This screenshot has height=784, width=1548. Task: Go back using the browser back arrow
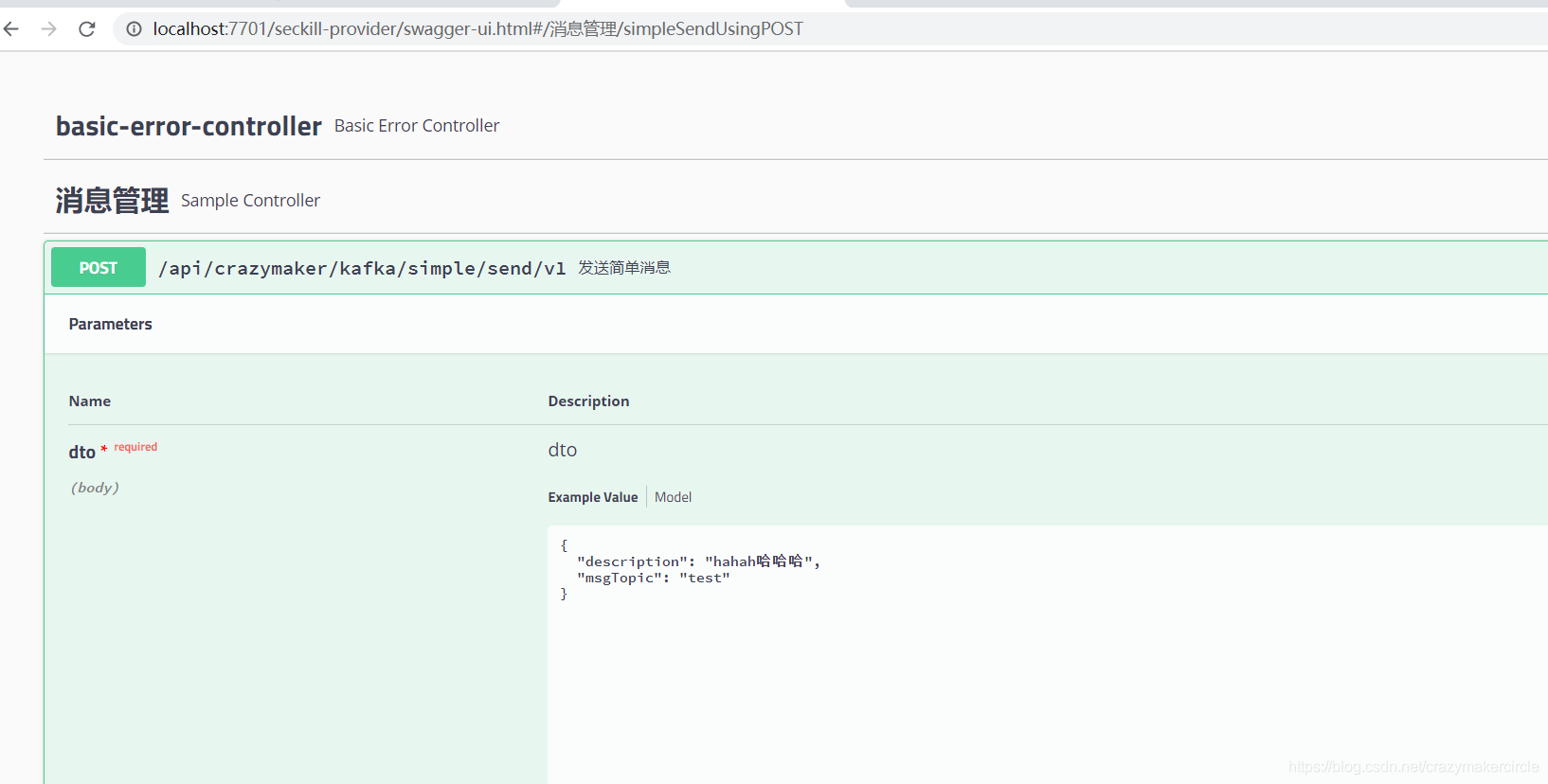11,29
